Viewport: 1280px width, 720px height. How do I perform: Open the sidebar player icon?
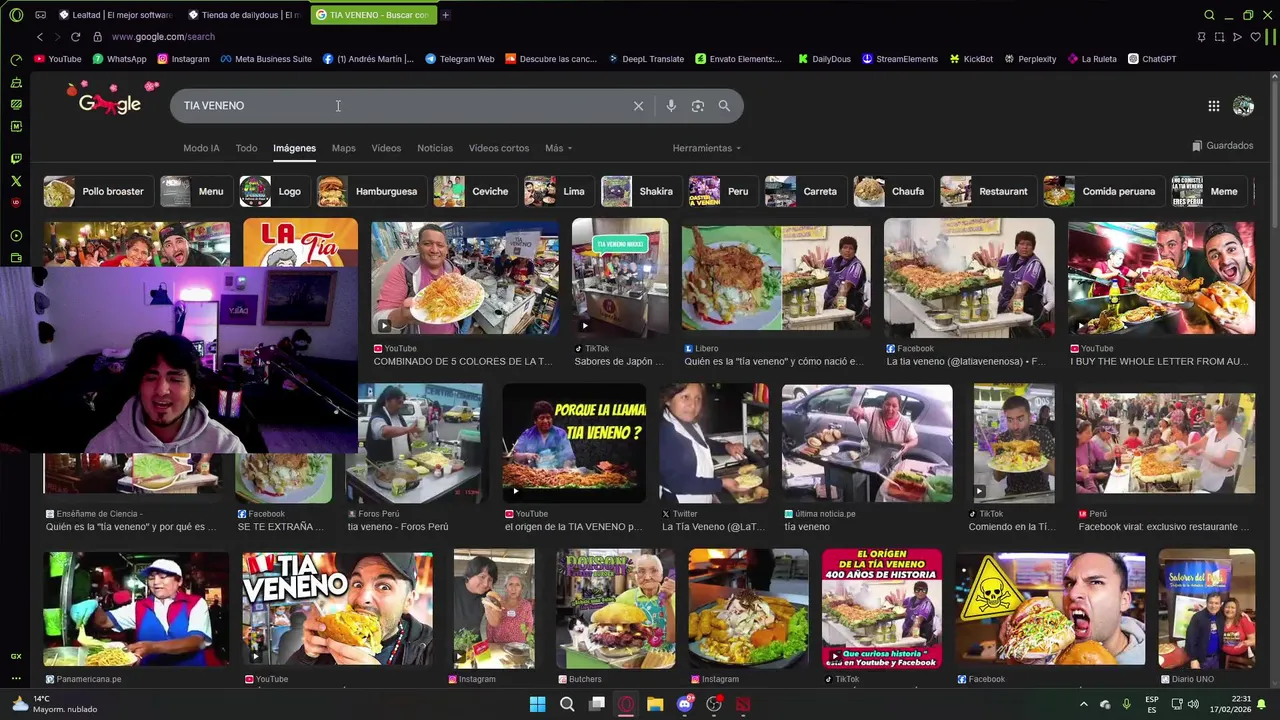coord(16,236)
